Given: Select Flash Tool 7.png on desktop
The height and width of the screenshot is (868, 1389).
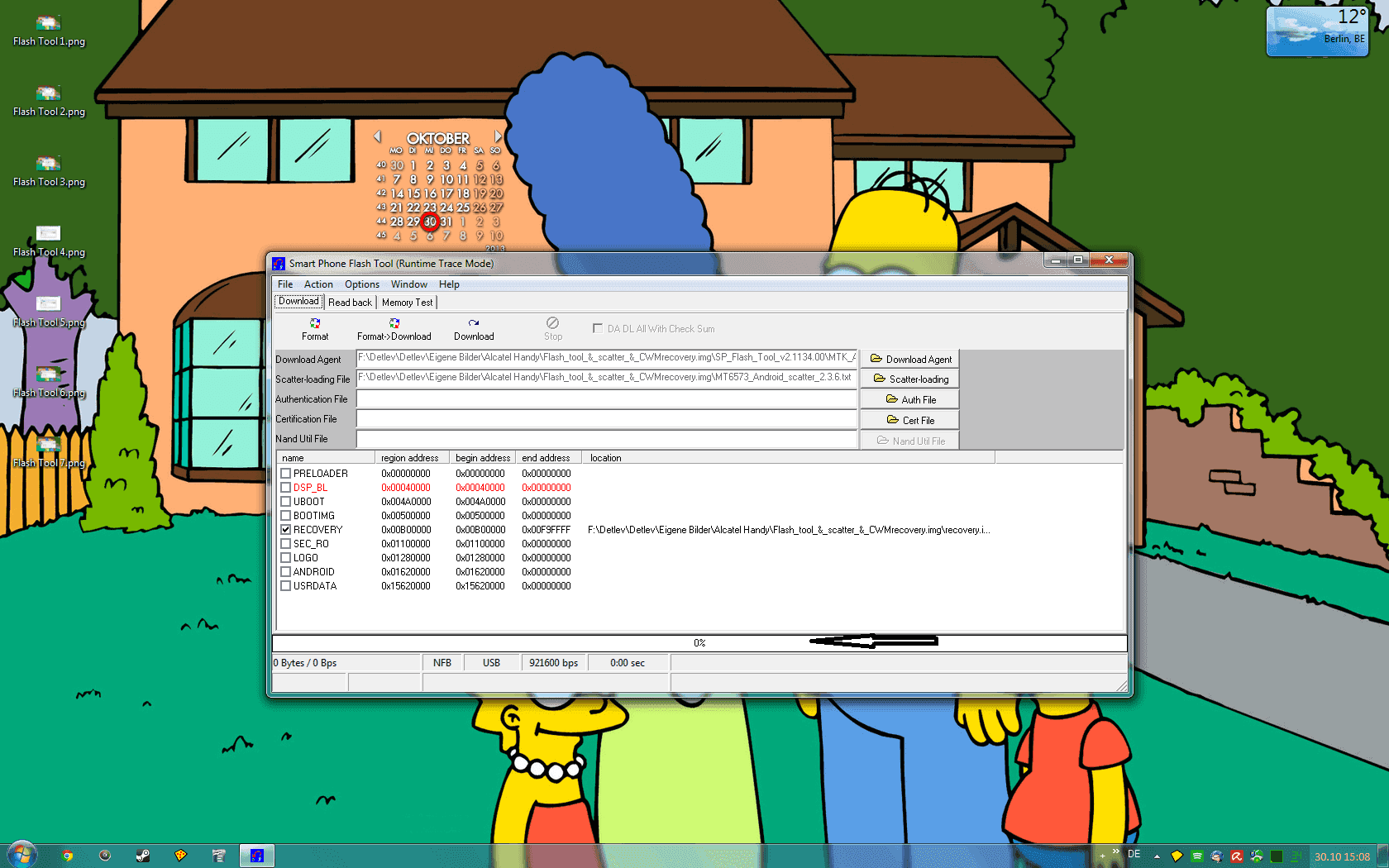Looking at the screenshot, I should pos(49,451).
